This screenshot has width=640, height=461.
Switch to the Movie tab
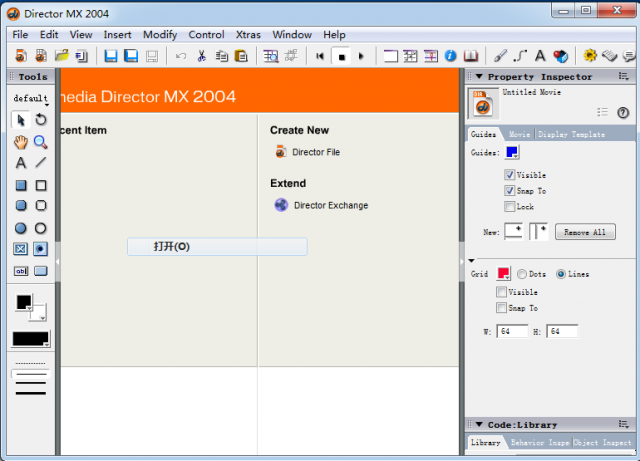coord(520,134)
